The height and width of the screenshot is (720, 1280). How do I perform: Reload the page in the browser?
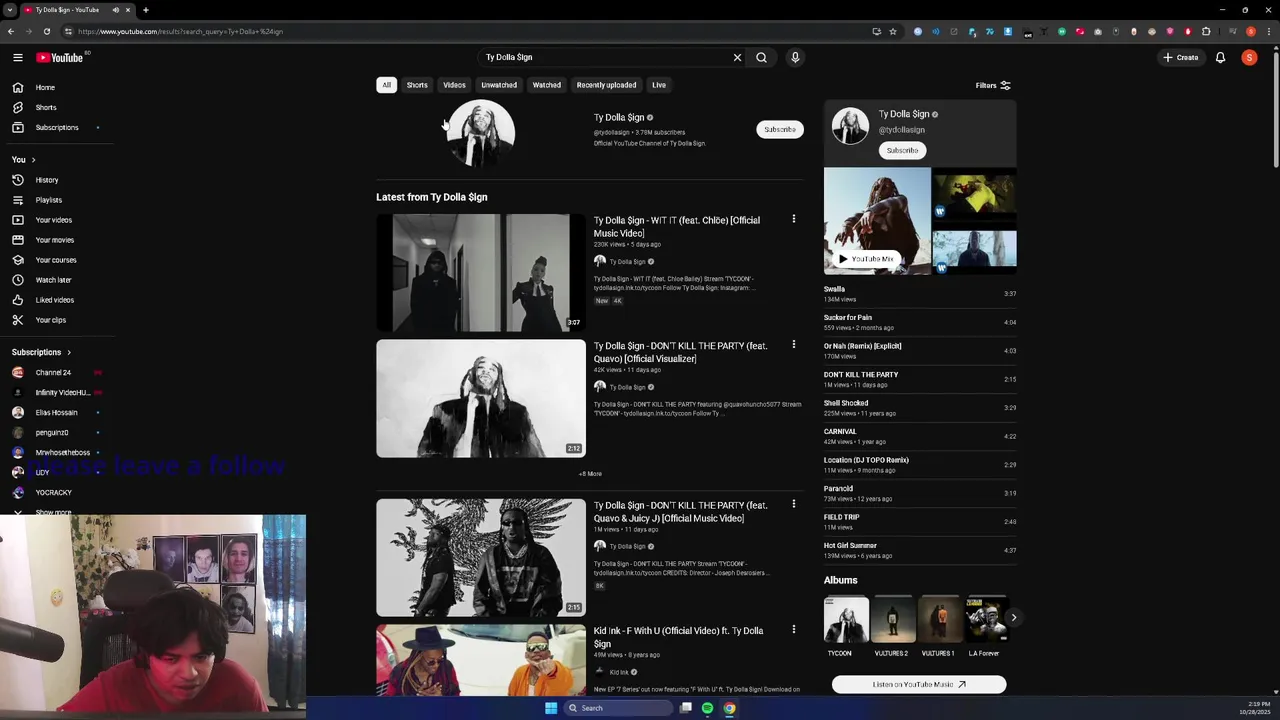(x=47, y=31)
